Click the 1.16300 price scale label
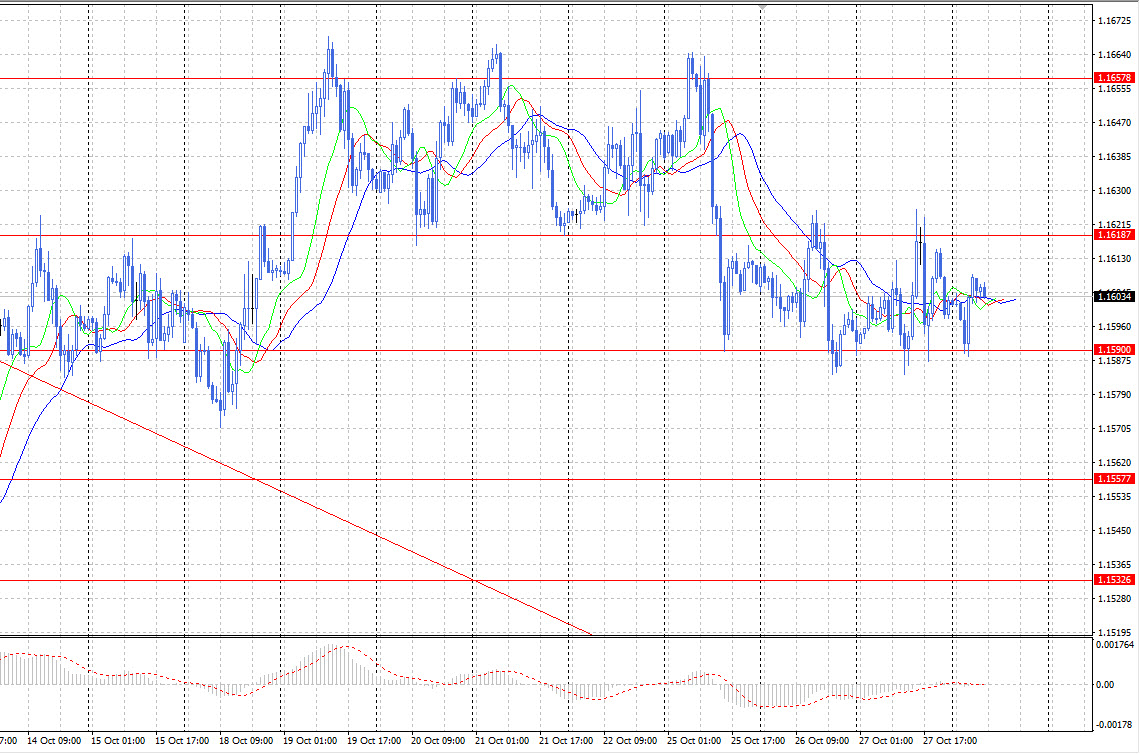Image resolution: width=1140 pixels, height=754 pixels. tap(1114, 190)
